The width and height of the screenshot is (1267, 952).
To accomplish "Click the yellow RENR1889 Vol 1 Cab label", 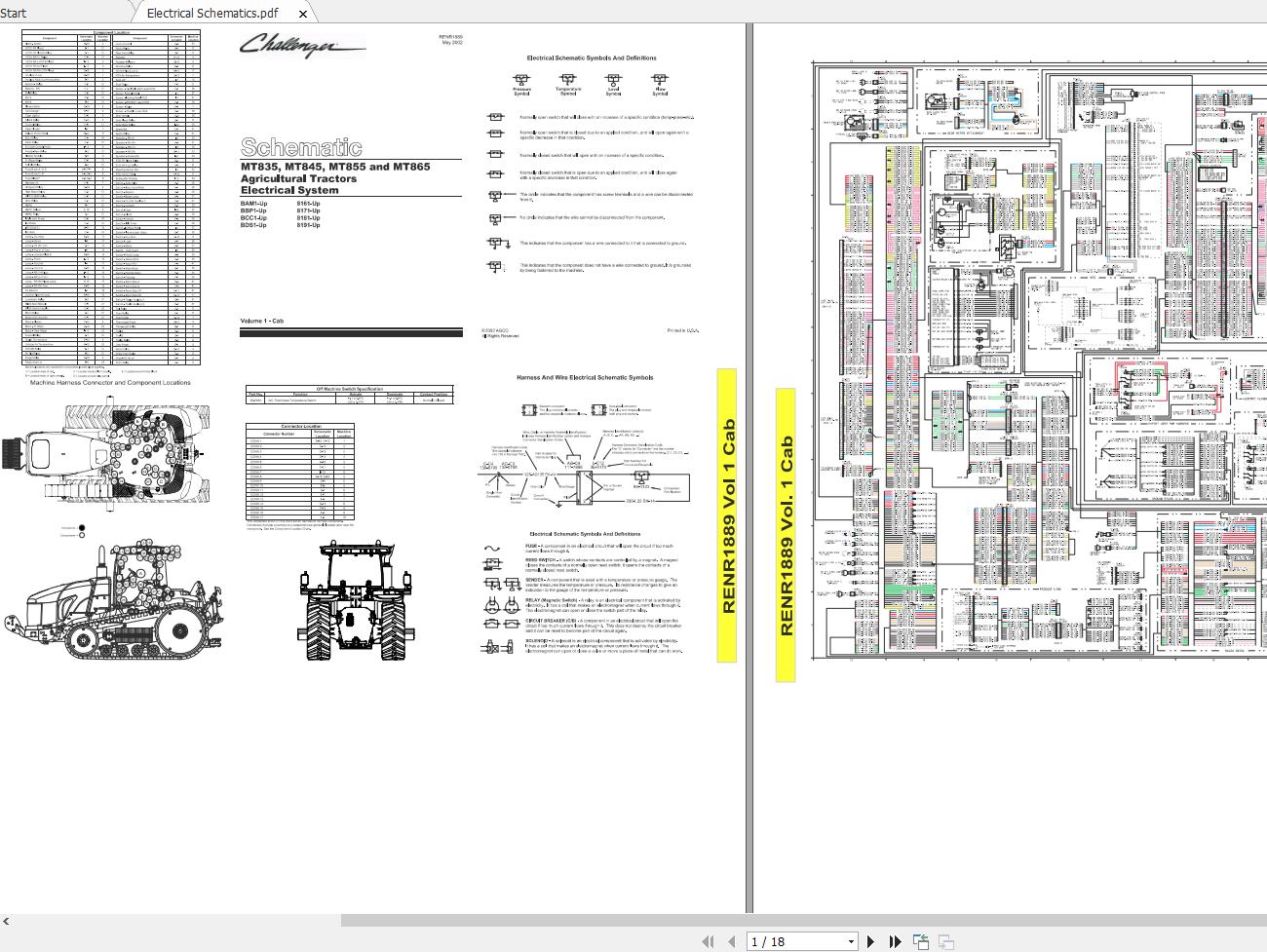I will [727, 515].
